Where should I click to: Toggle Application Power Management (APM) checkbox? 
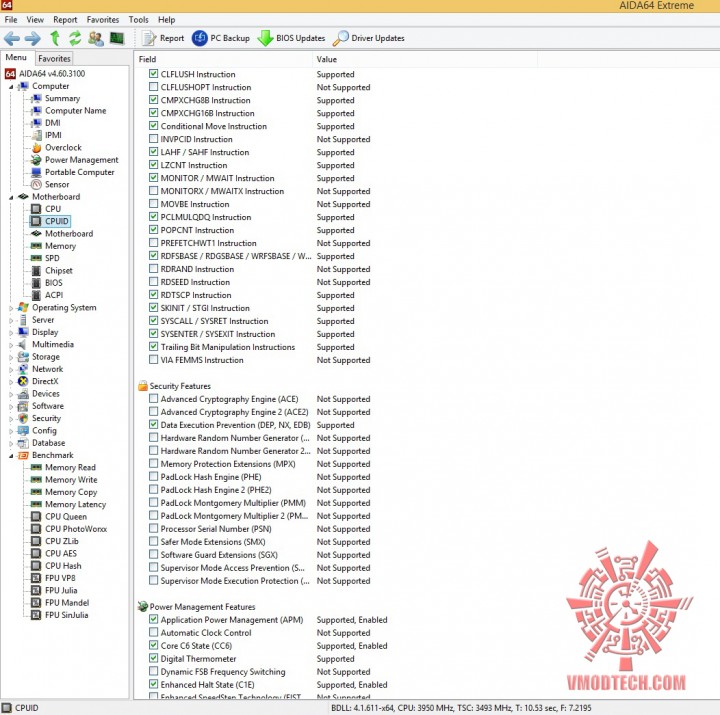(153, 619)
